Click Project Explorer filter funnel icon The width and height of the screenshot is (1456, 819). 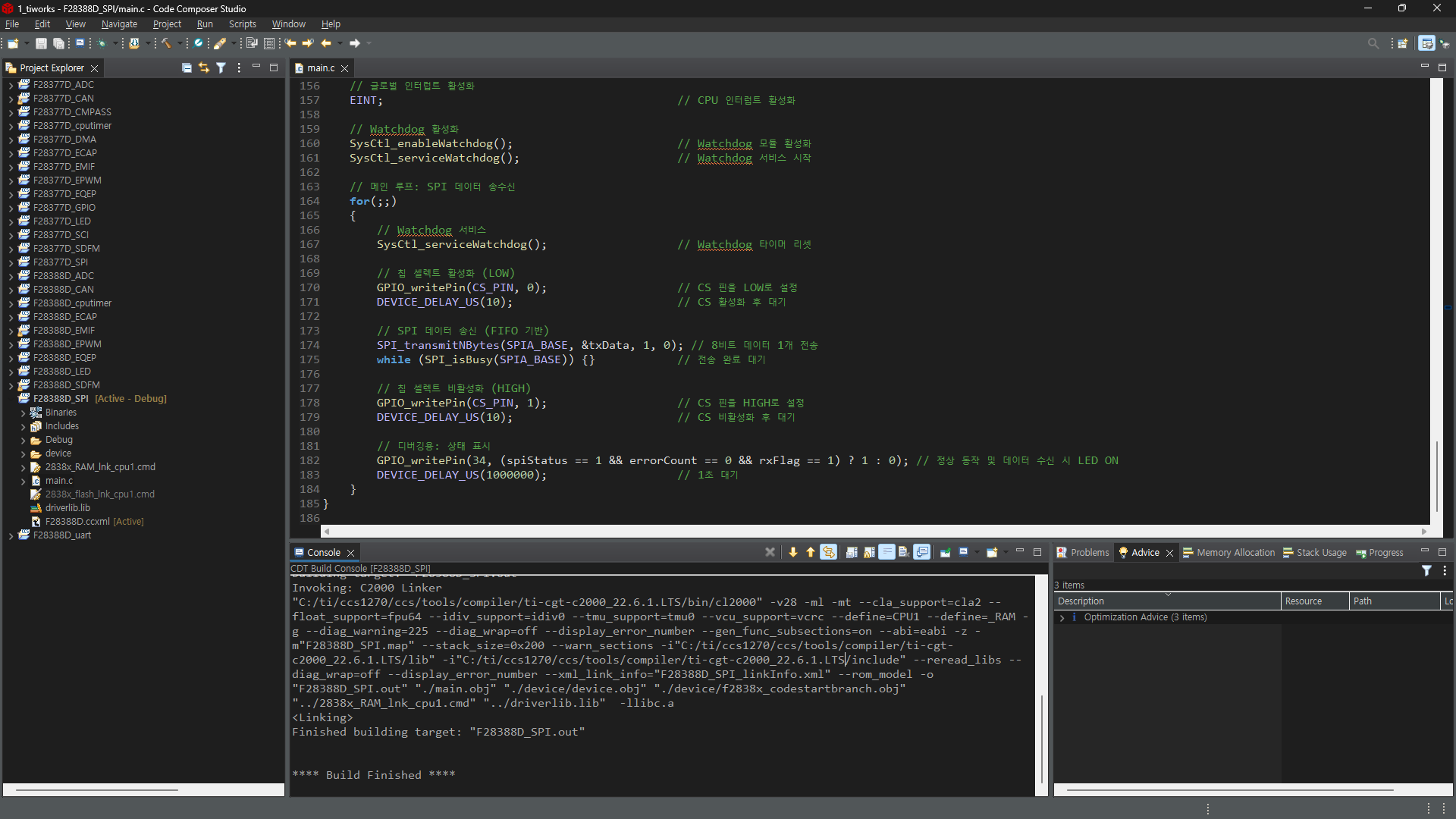(x=221, y=67)
